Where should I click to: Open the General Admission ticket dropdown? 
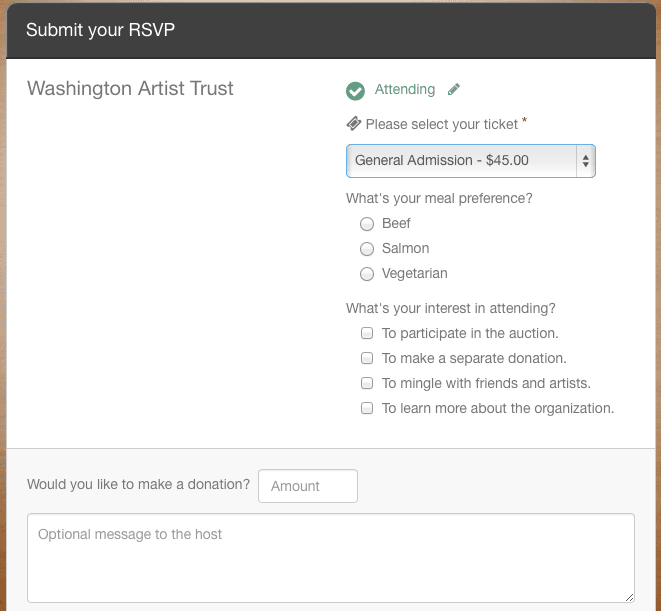461,160
